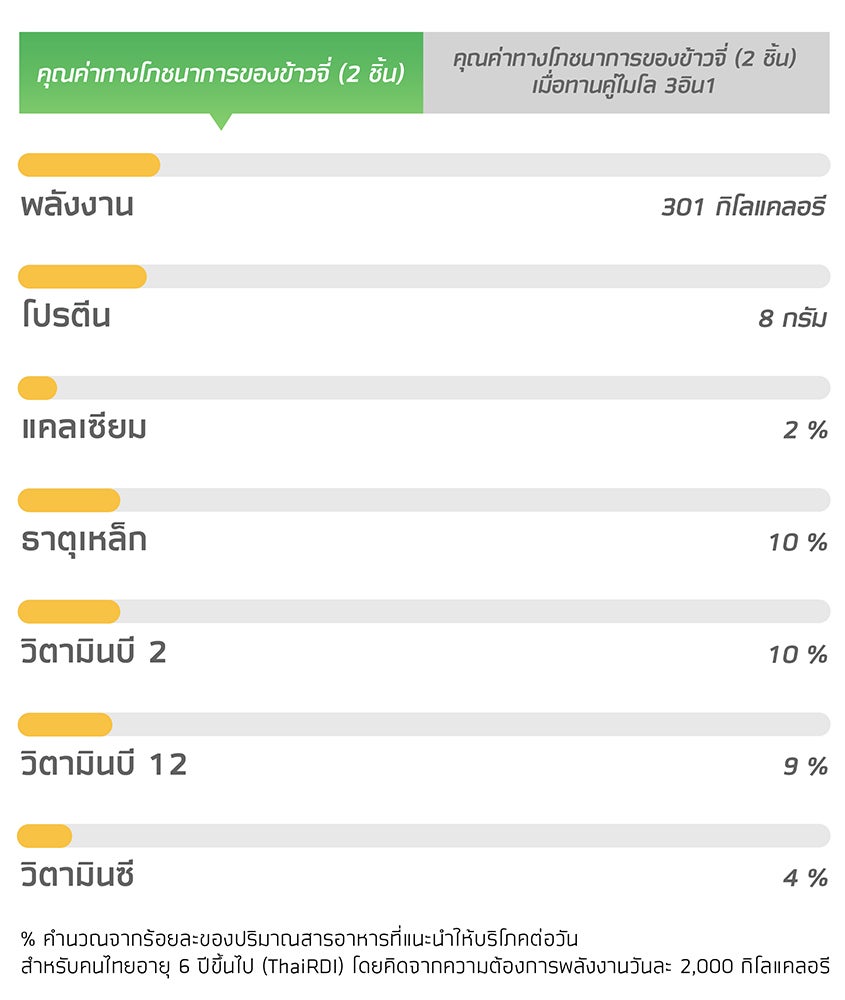Click the วิตามินบี 2 yellow progress bar

coord(69,612)
